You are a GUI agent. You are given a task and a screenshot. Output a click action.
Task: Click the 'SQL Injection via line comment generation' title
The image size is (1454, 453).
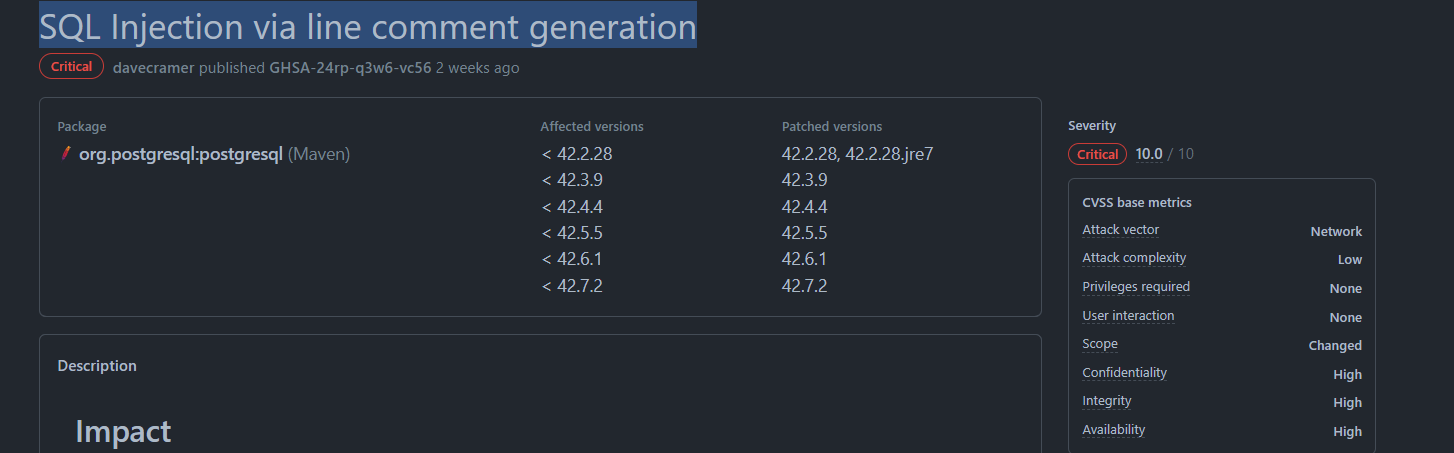367,27
